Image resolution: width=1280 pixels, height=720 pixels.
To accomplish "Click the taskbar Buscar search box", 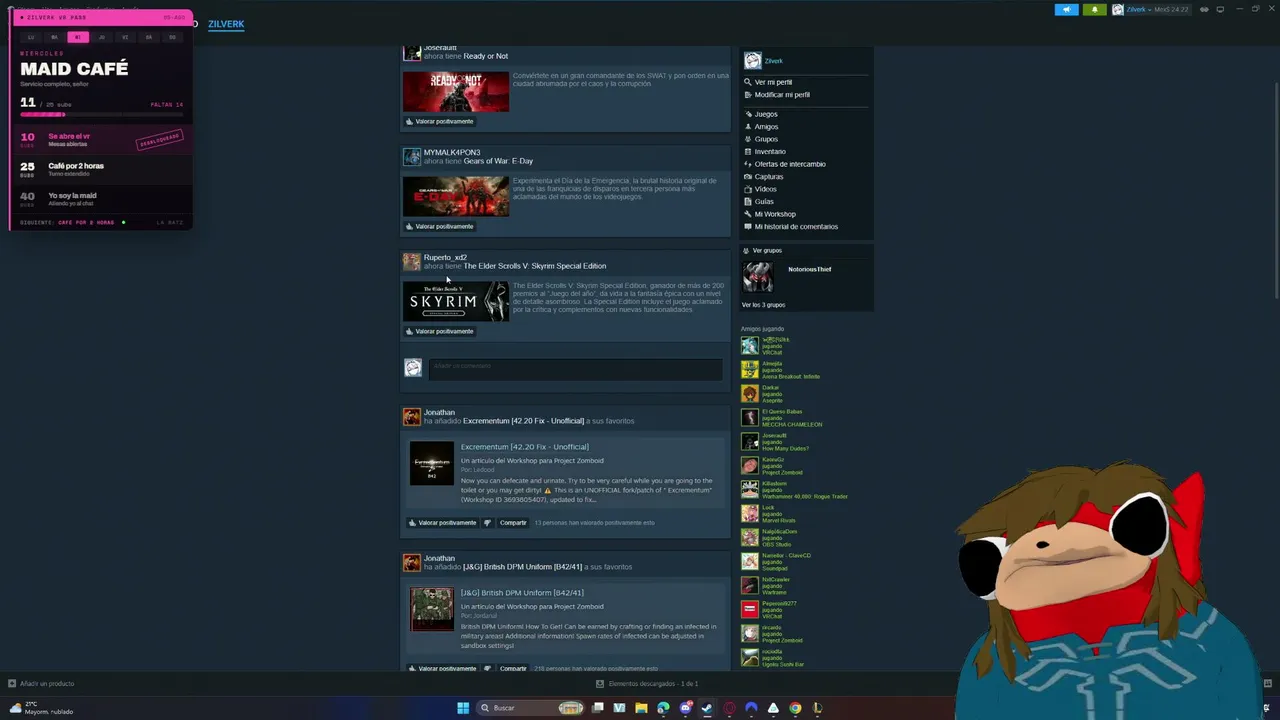I will click(531, 708).
